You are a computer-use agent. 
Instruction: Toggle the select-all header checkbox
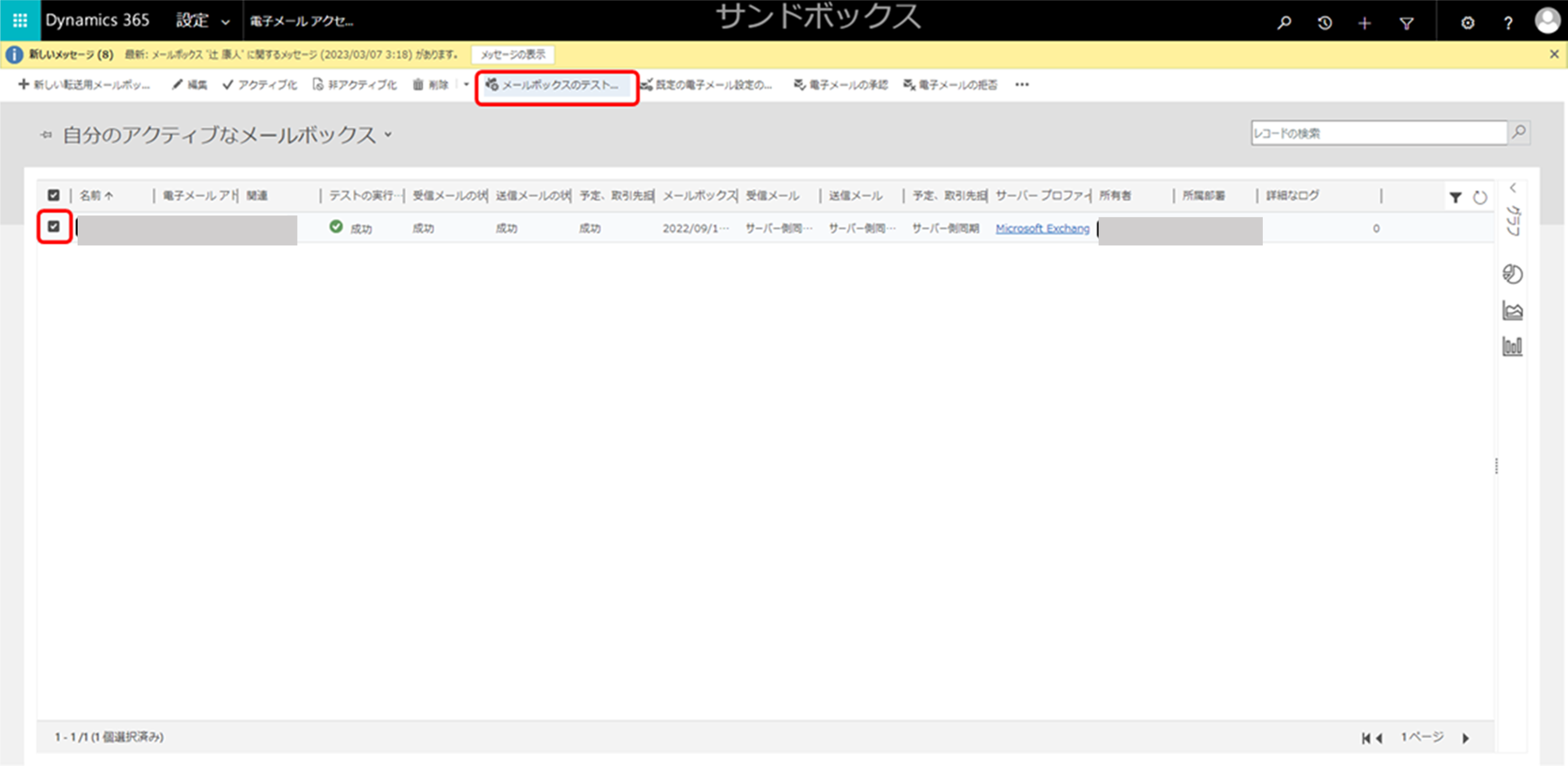tap(54, 195)
